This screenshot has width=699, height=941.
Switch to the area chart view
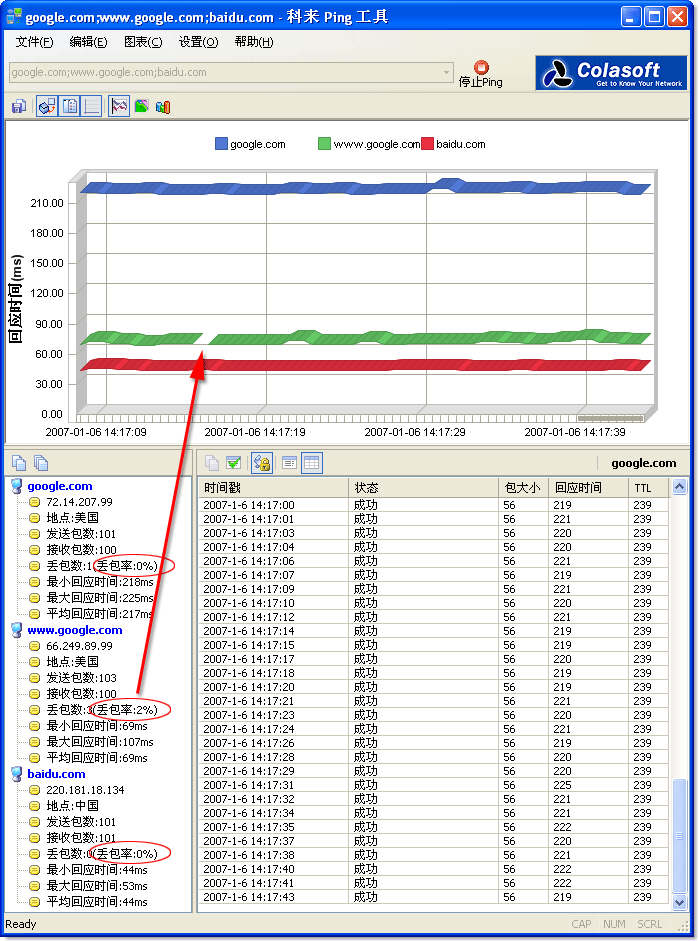click(142, 106)
